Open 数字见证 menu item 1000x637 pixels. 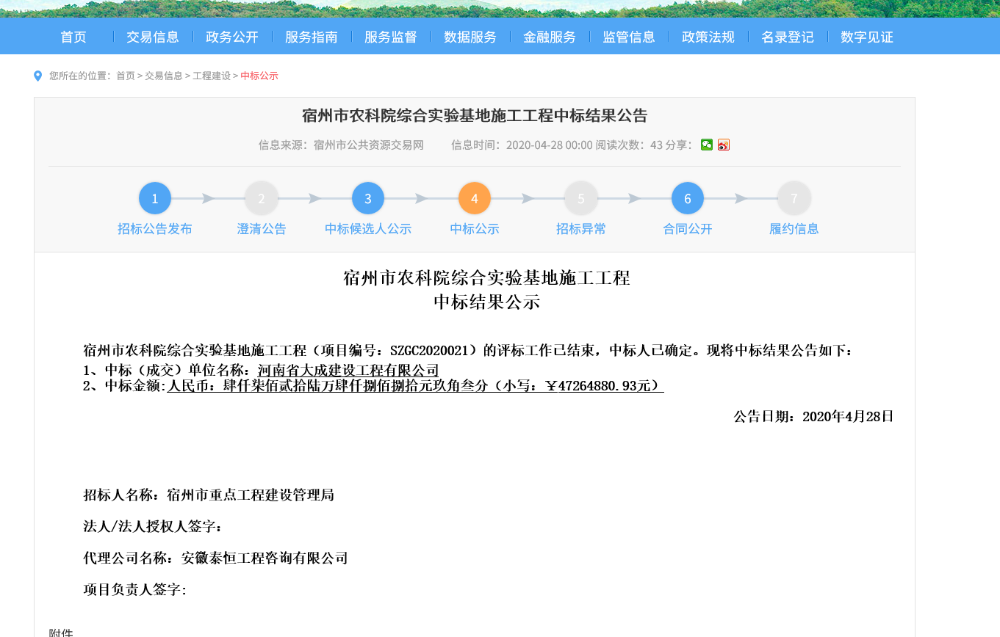coord(867,37)
